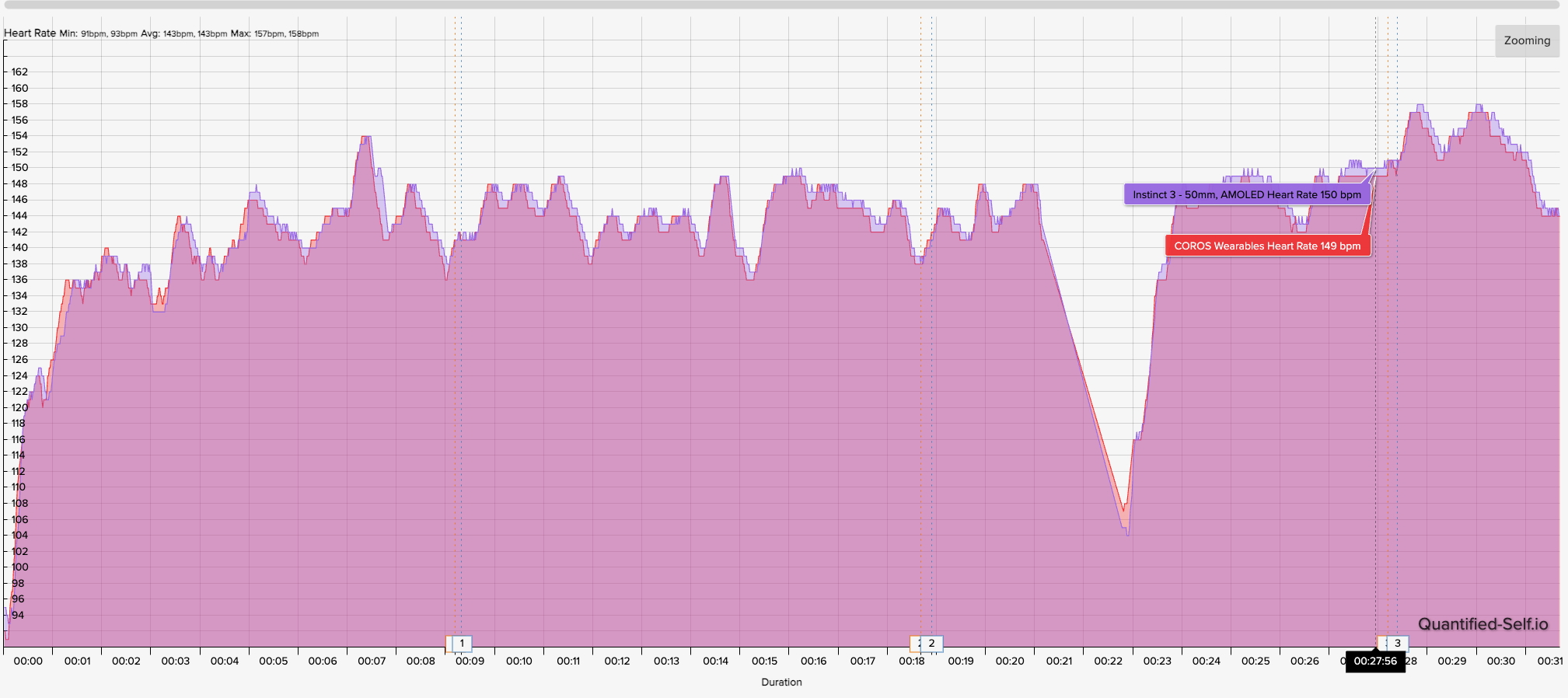Screen dimensions: 1568x698
Task: Select lap marker 3 on the timeline
Action: click(1397, 643)
